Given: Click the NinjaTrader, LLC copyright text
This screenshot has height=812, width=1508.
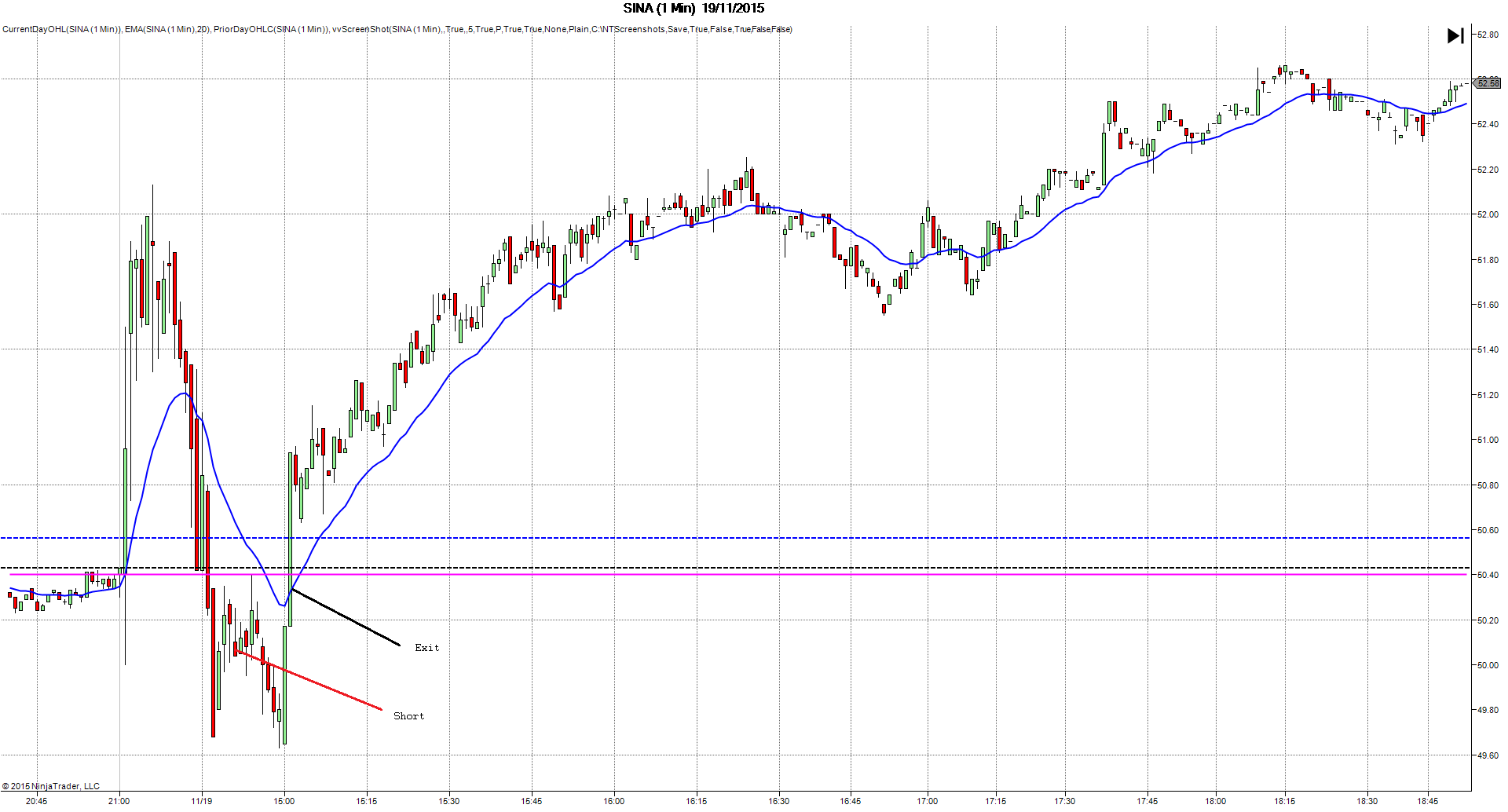Looking at the screenshot, I should click(51, 786).
